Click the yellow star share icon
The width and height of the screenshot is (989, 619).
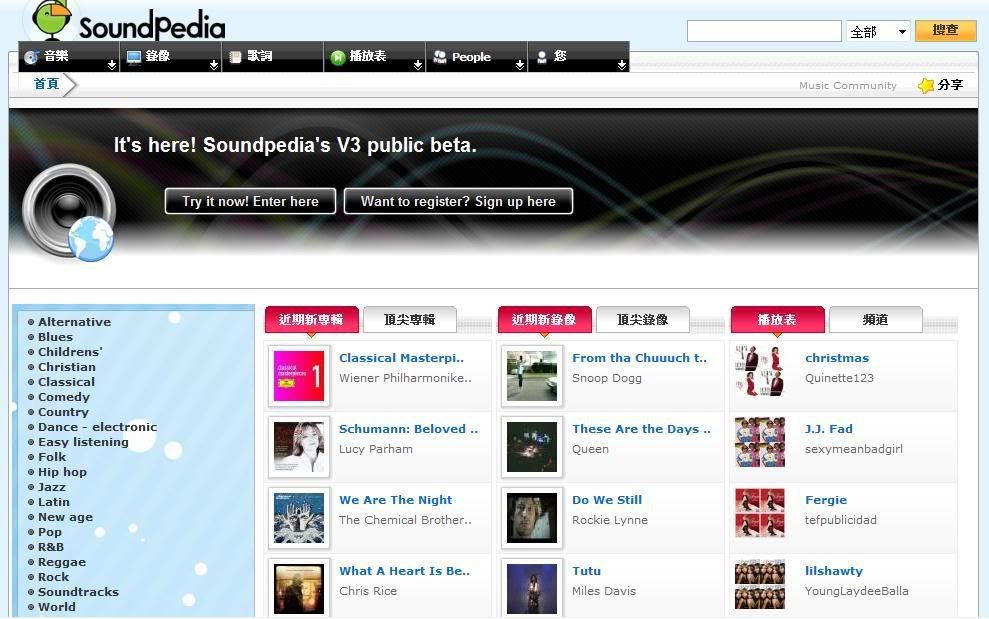(925, 85)
